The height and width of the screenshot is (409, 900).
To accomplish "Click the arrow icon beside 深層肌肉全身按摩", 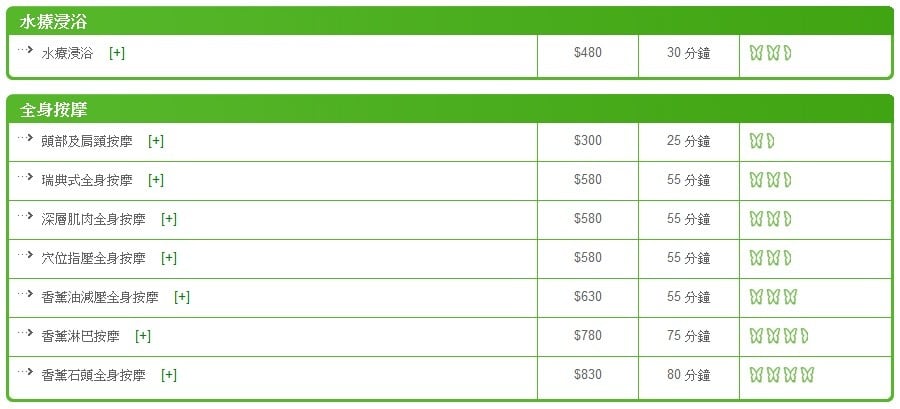I will [25, 216].
